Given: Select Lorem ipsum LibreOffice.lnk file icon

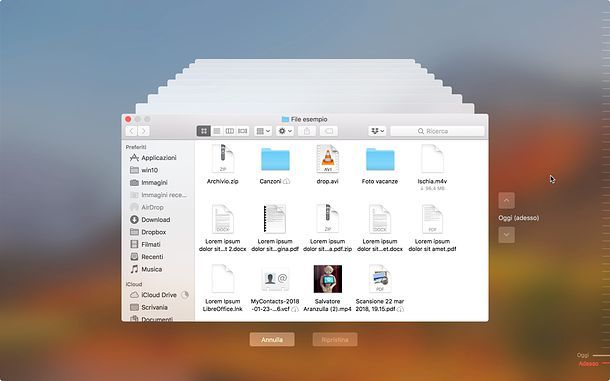Looking at the screenshot, I should pos(223,279).
